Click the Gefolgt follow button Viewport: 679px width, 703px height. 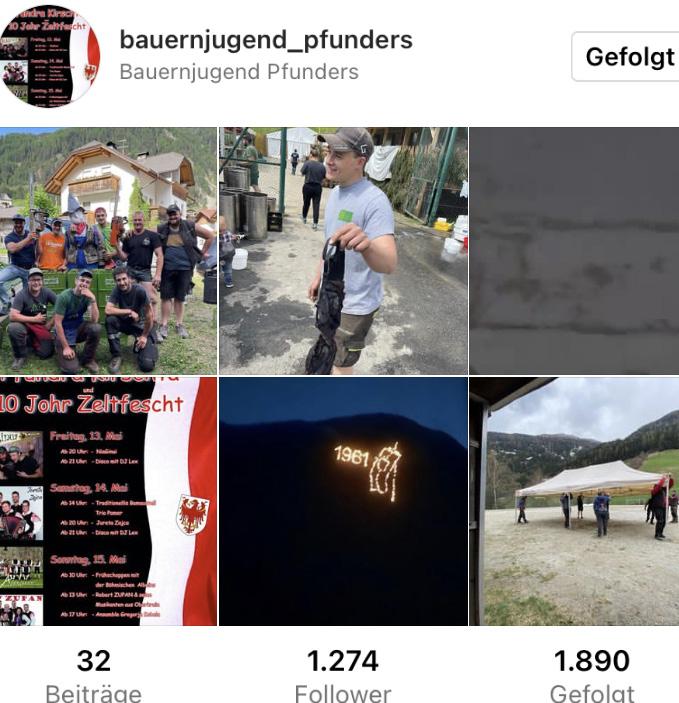point(626,56)
